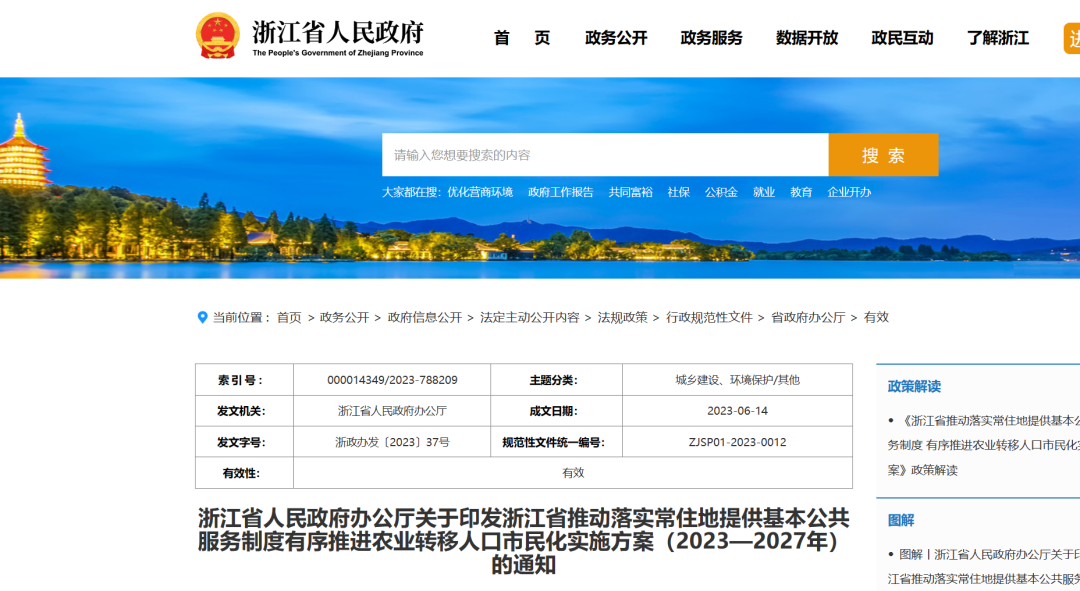Open the 首页 navigation menu item

522,38
